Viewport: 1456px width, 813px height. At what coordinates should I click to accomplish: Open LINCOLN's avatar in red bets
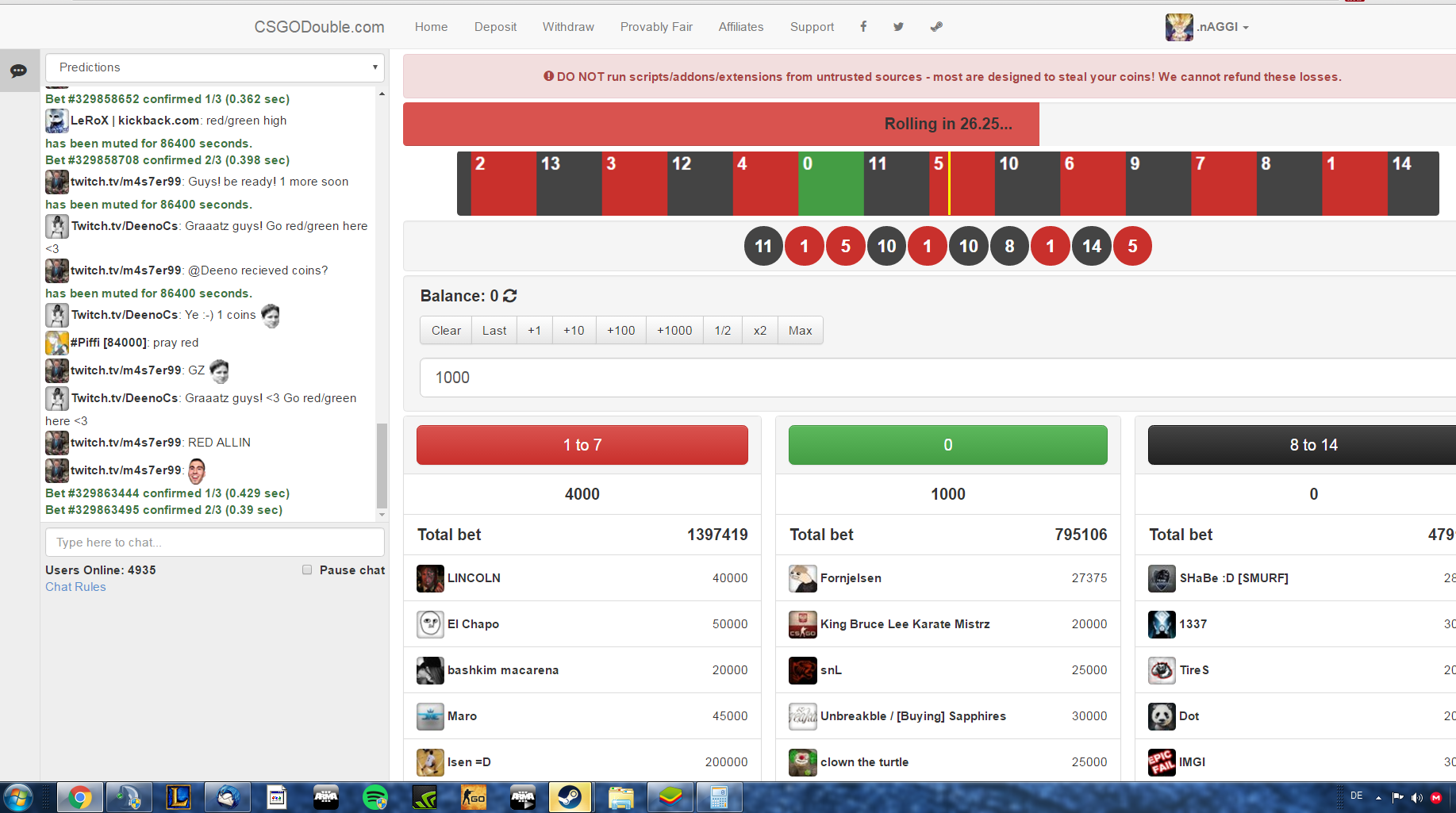[430, 578]
